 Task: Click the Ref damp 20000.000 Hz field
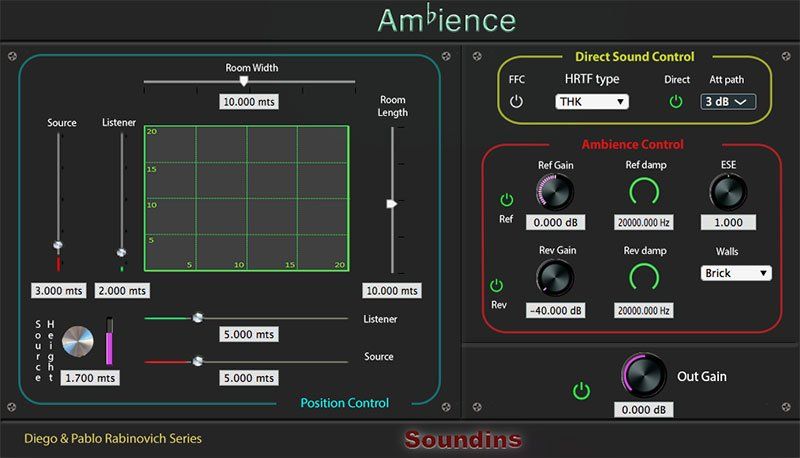pos(643,222)
